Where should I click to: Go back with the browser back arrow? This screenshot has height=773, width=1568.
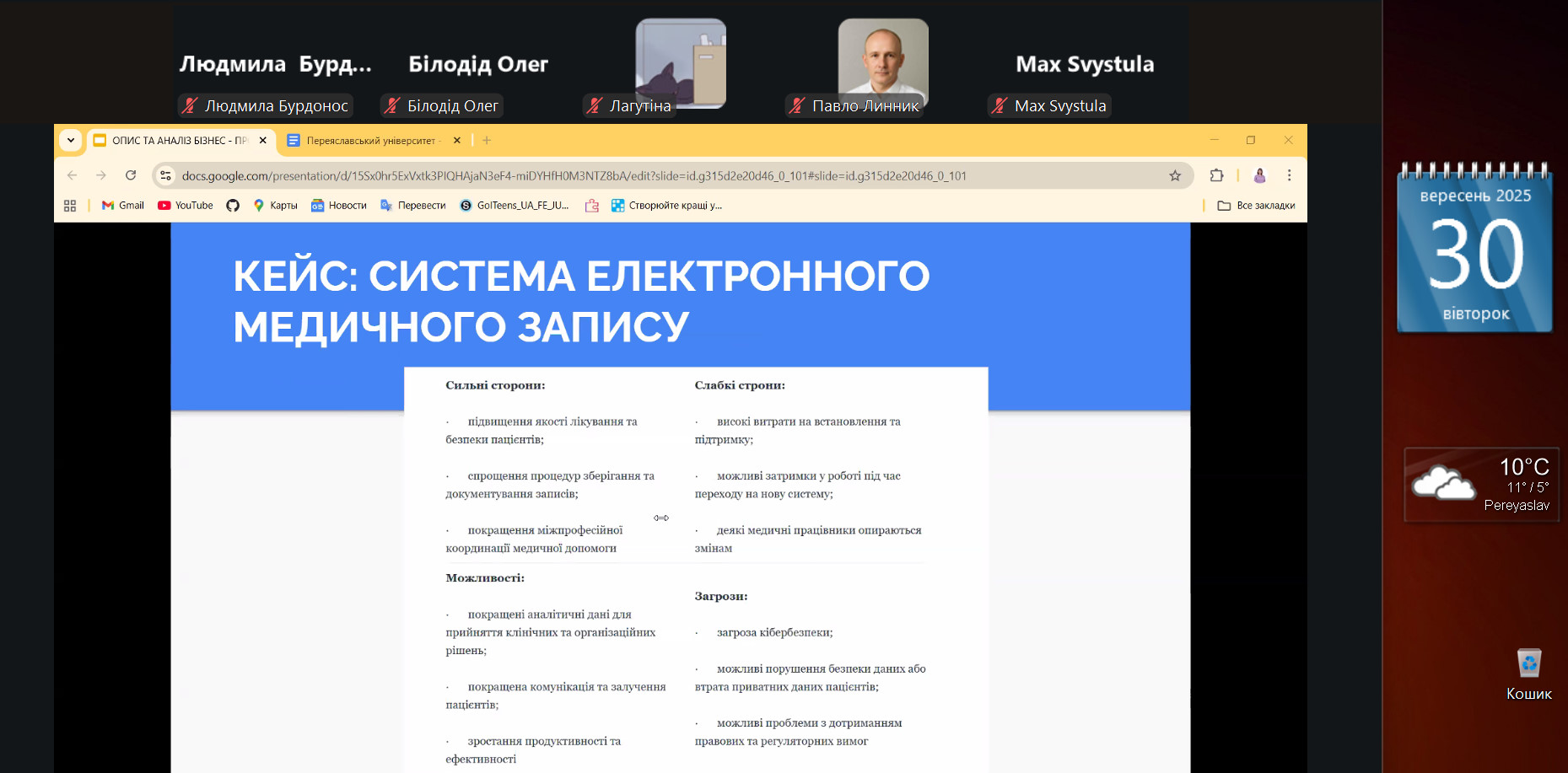73,175
